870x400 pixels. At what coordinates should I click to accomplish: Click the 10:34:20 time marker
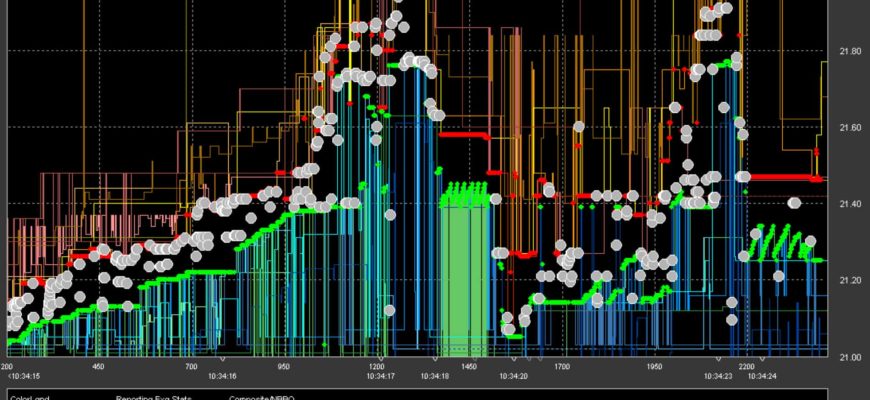point(513,376)
